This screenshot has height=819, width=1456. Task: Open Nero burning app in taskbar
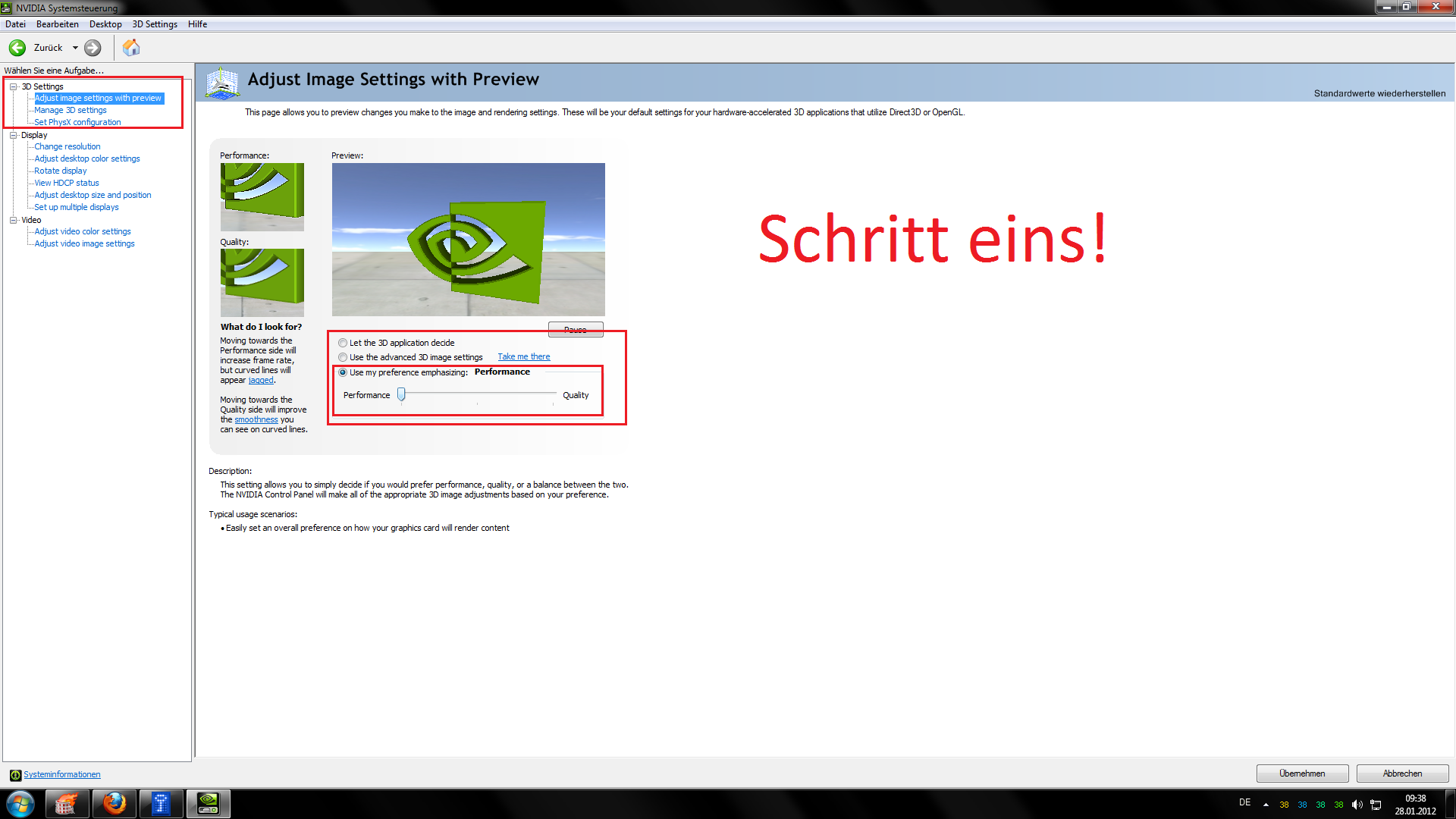[67, 803]
